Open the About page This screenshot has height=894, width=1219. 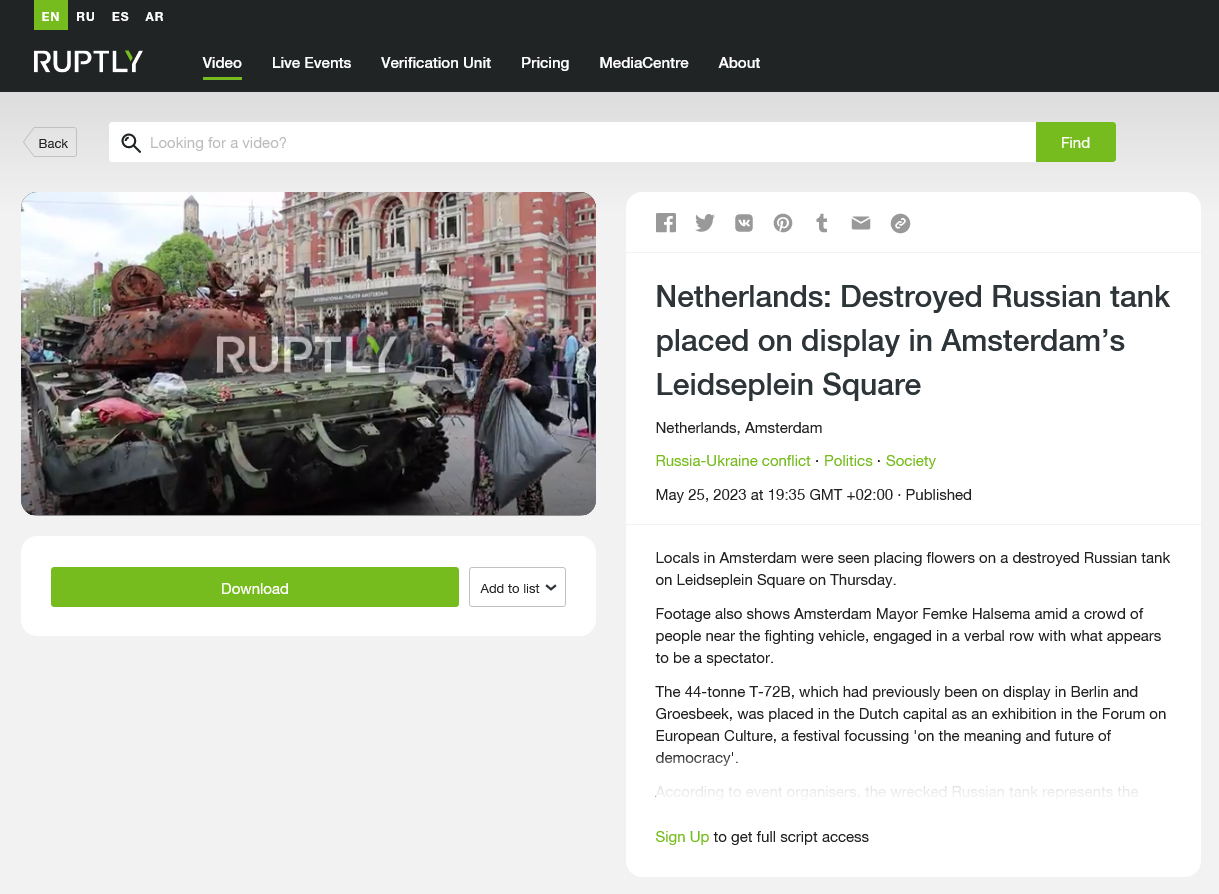point(739,62)
